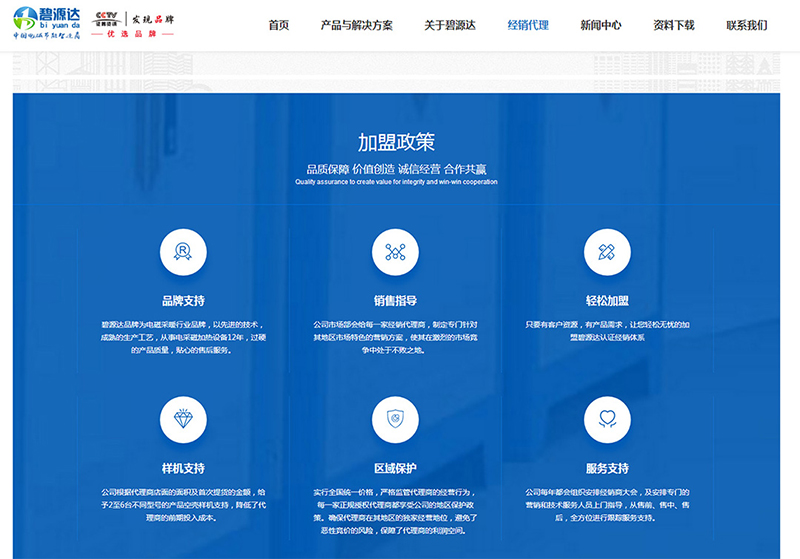
Task: Click the heart icon above 服务支持
Action: coord(607,419)
